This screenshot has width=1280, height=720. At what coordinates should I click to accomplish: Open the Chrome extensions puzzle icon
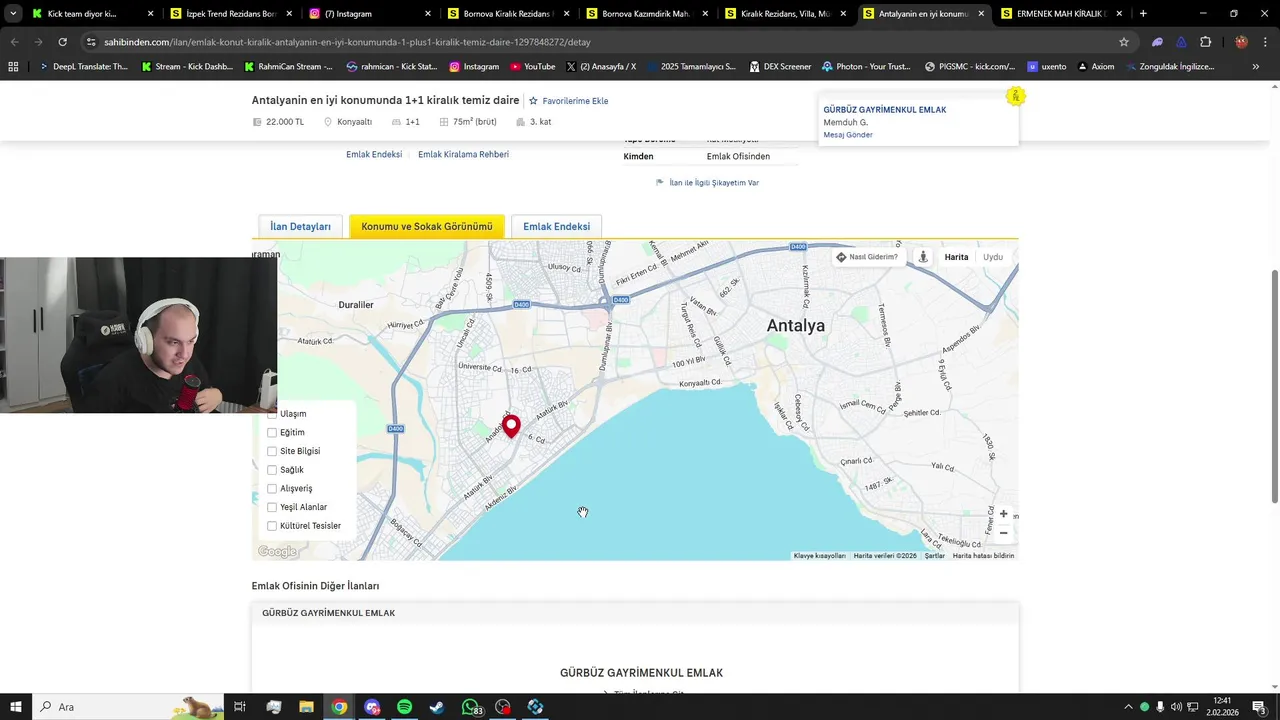coord(1205,42)
